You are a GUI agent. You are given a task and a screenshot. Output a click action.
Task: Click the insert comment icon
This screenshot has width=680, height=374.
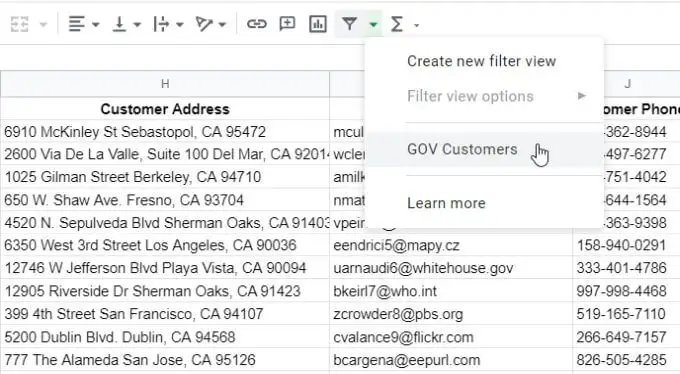coord(287,24)
